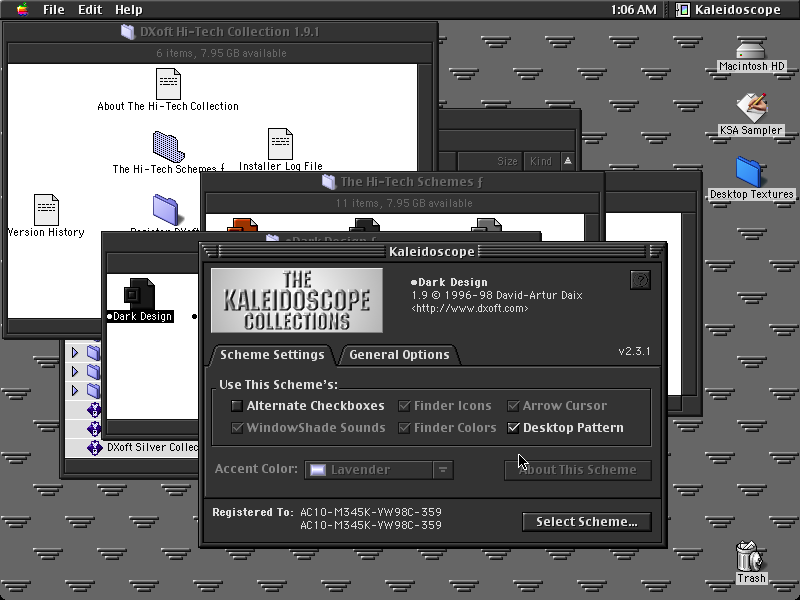Select The Hi-Tech Schemes ƒ folder icon
Viewport: 800px width, 600px height.
(x=168, y=147)
